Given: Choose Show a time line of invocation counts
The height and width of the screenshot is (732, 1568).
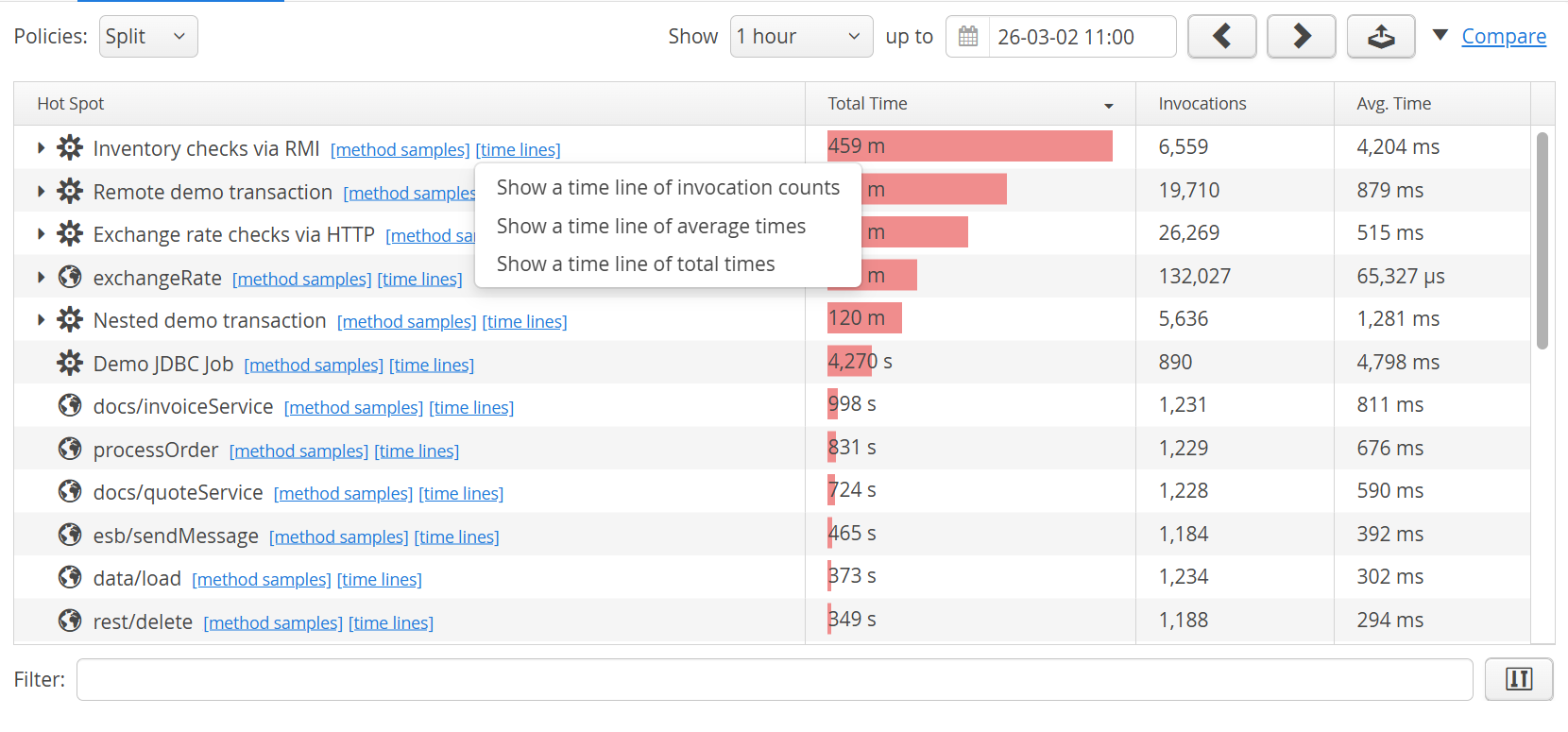Looking at the screenshot, I should (x=668, y=188).
